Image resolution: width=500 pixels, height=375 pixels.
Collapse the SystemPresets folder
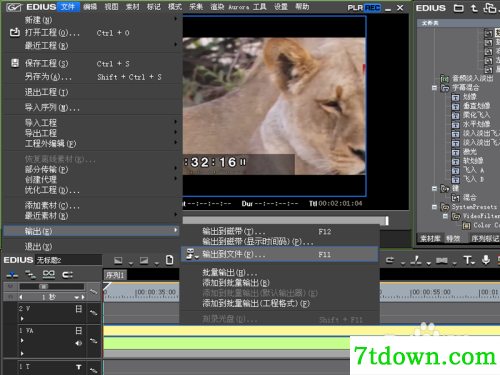tap(434, 207)
